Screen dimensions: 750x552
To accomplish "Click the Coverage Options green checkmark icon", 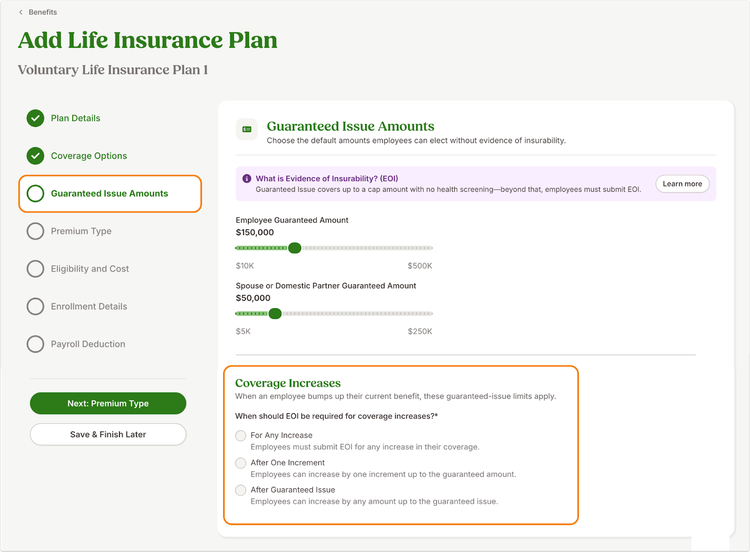I will (x=35, y=156).
